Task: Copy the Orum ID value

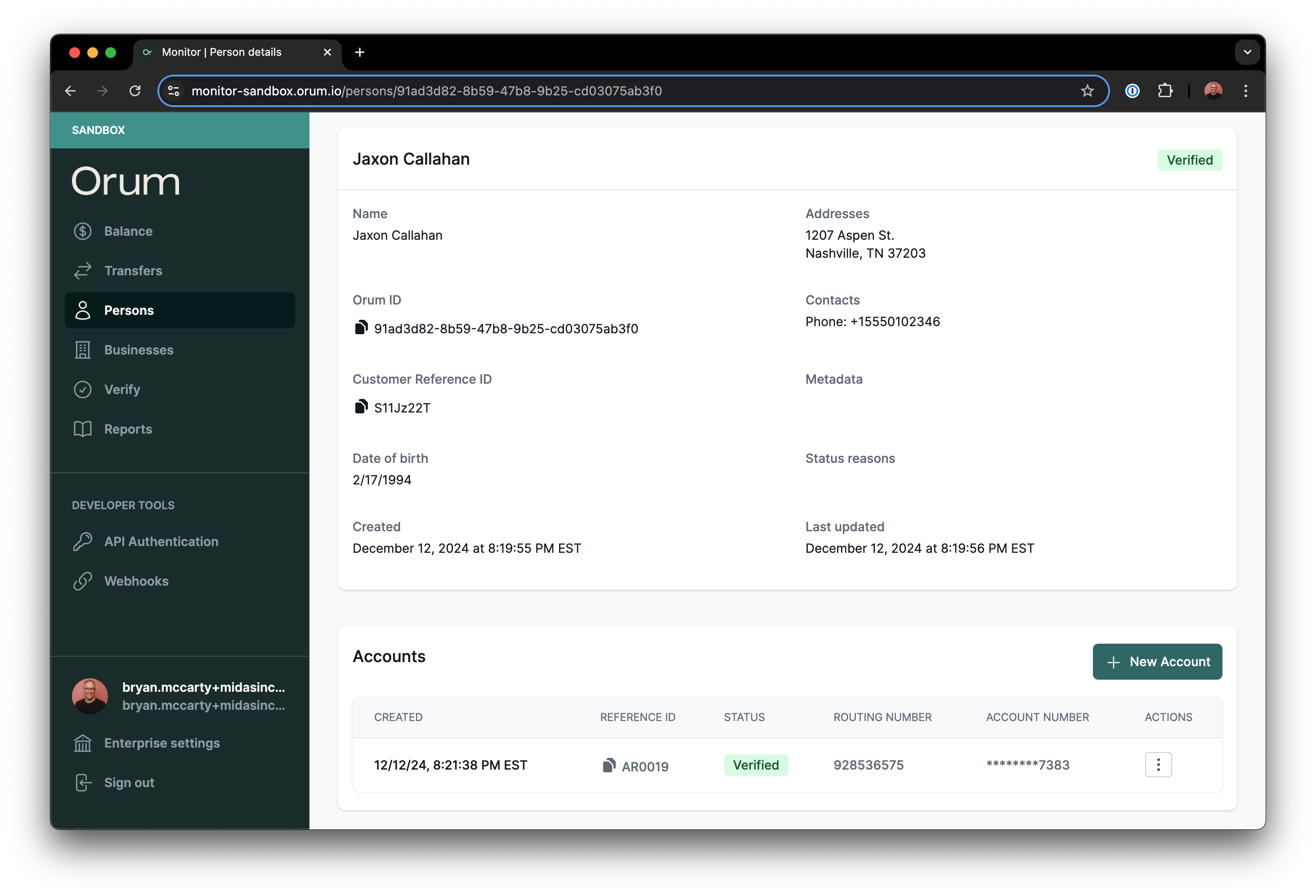Action: point(361,327)
